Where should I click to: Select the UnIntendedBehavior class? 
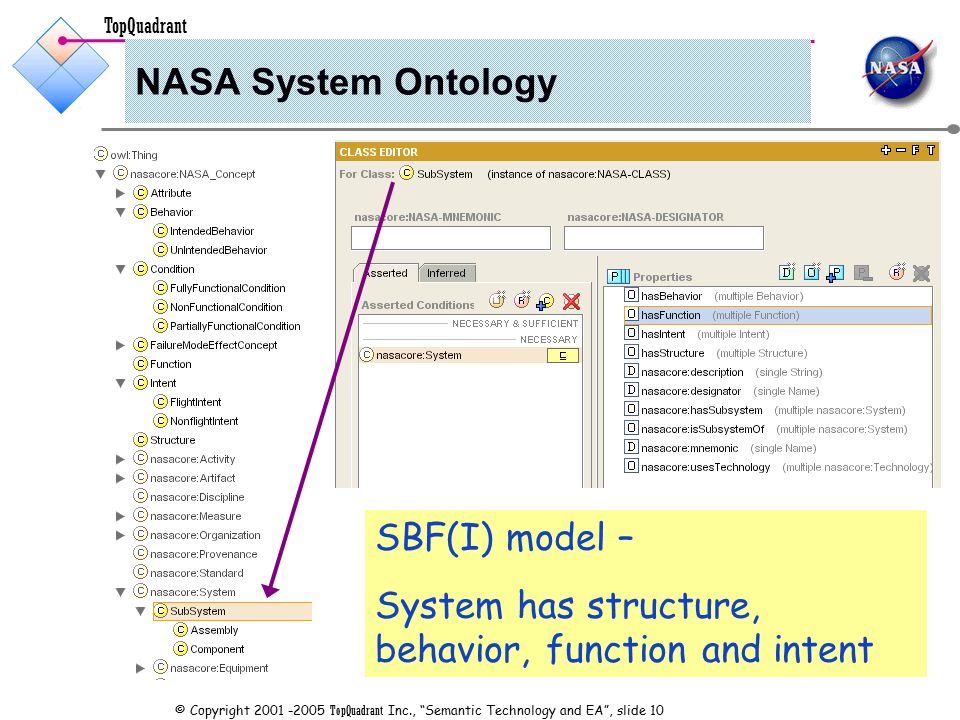(x=219, y=250)
